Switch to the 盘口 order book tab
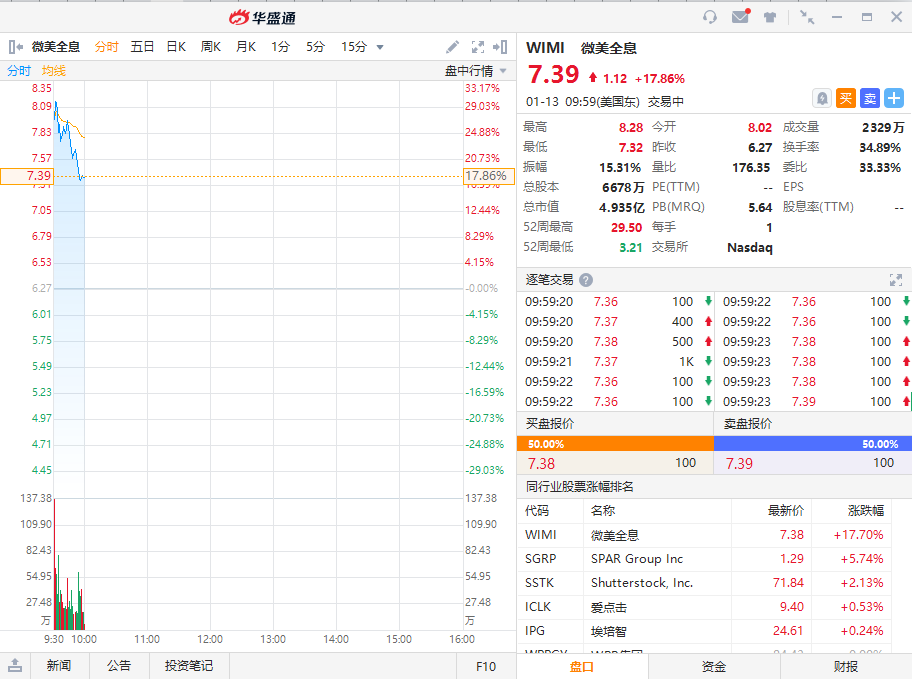 pos(582,667)
